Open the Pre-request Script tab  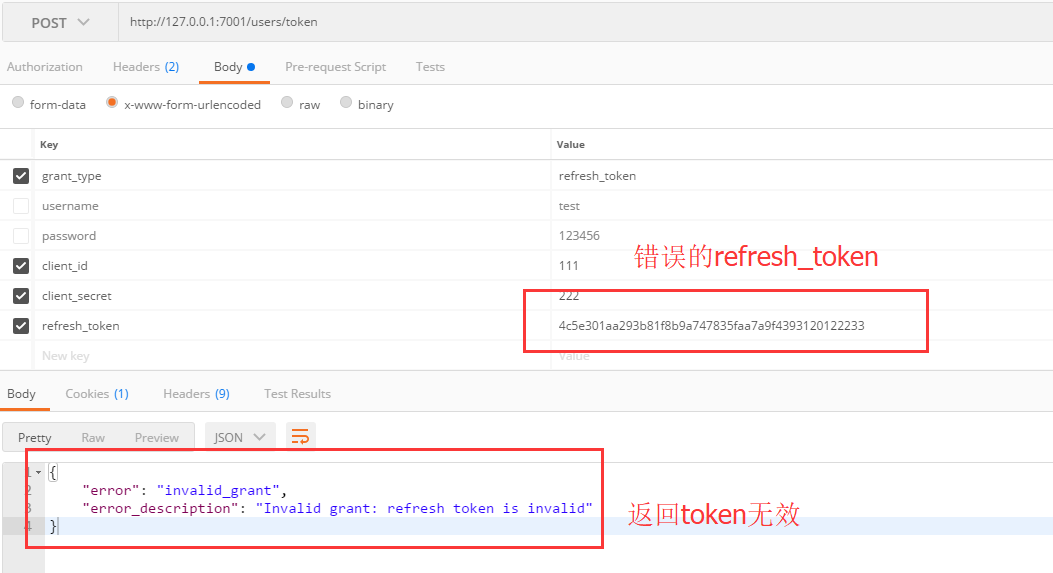[x=335, y=67]
